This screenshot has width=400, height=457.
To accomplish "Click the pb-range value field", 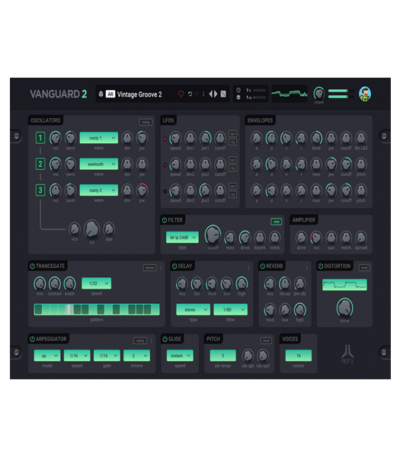I will pos(223,356).
